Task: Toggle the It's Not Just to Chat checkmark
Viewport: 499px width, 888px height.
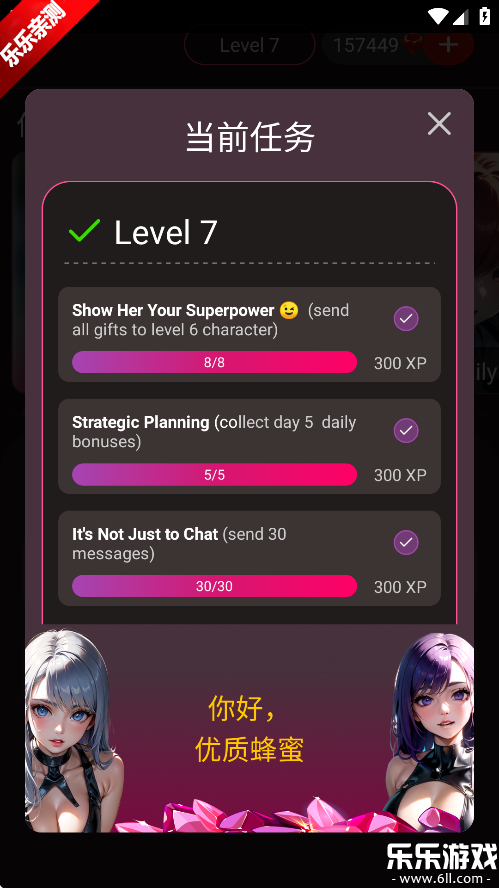Action: pos(406,543)
